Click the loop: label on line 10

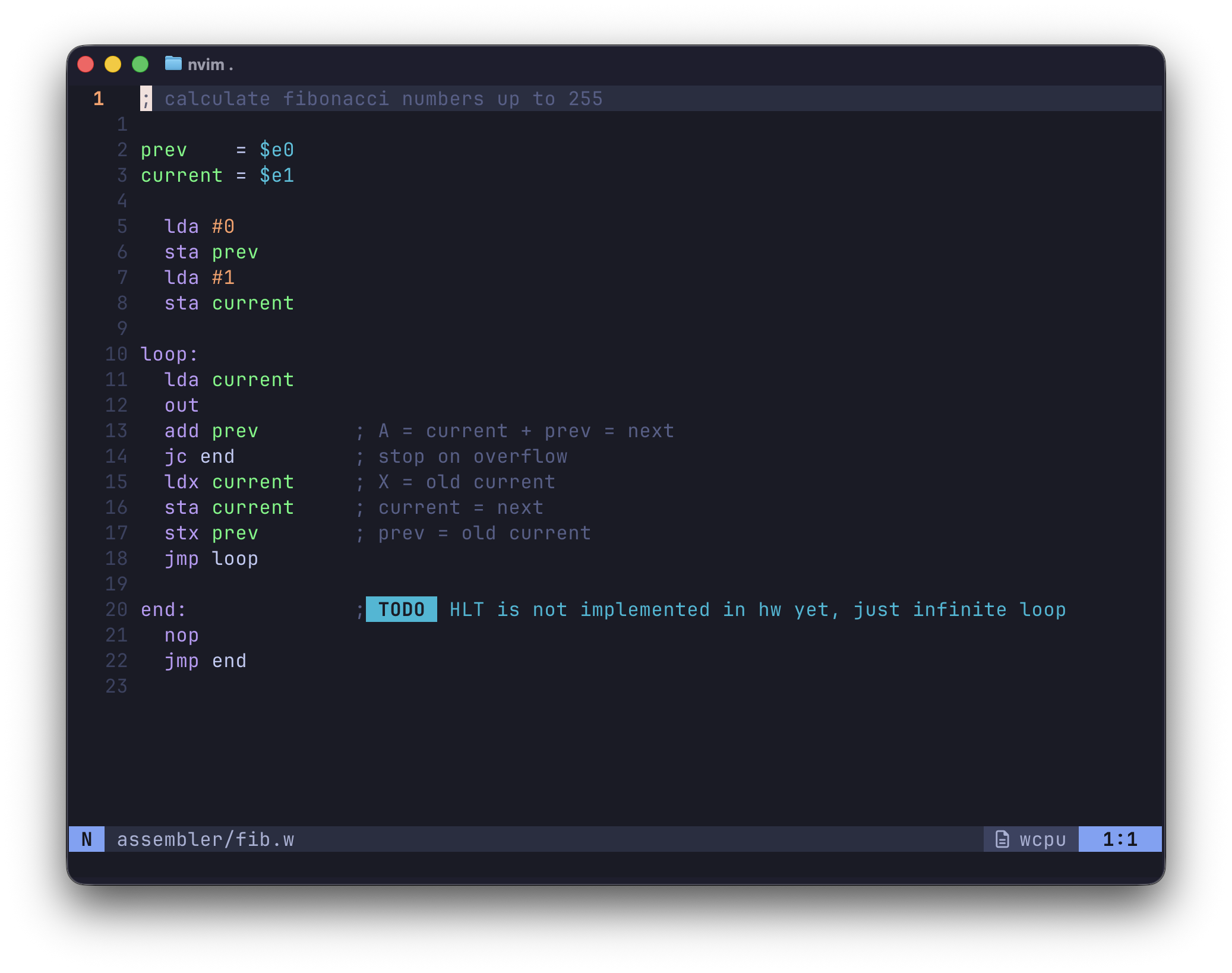coord(168,354)
